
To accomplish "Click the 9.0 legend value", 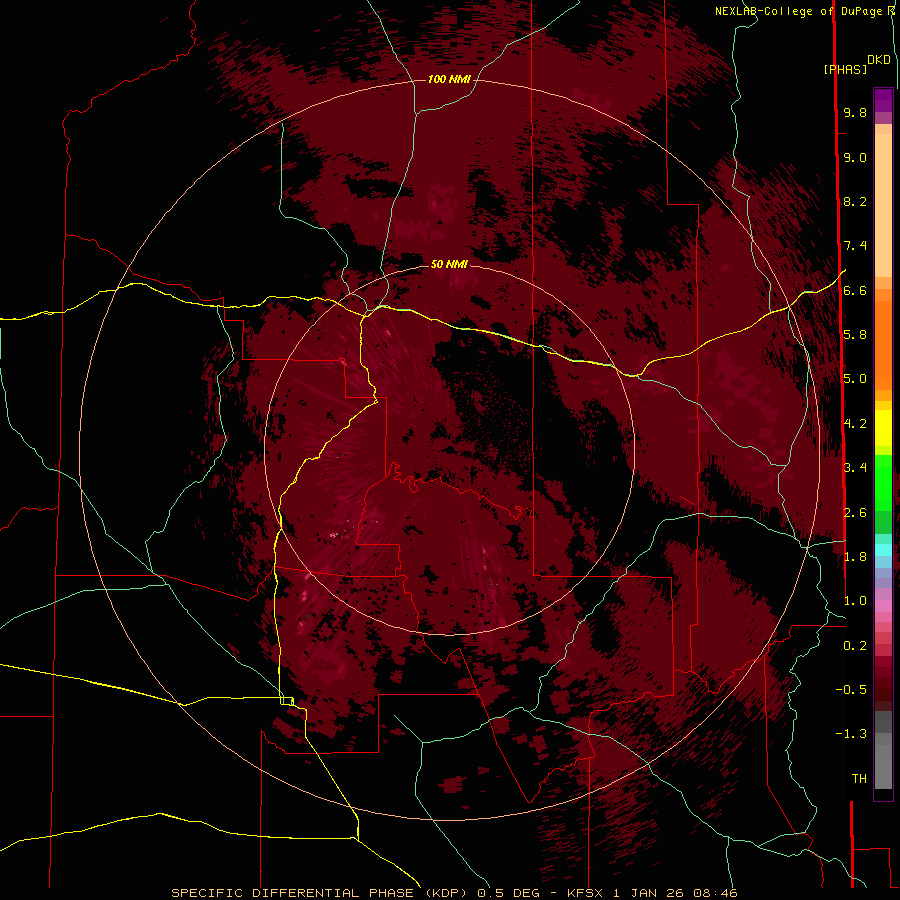I will coord(855,157).
